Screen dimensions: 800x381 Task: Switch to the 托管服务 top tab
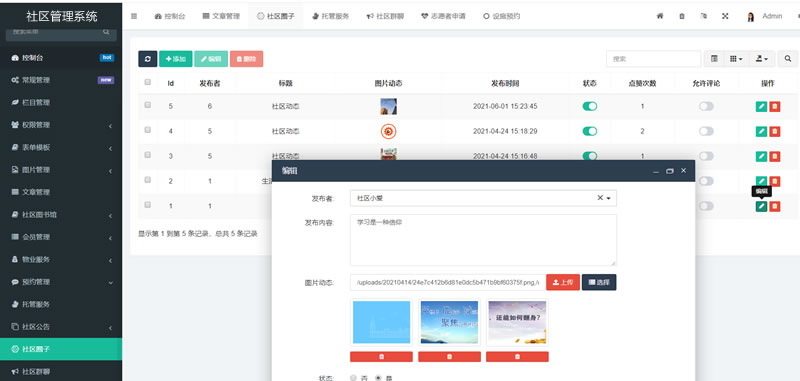(x=330, y=16)
